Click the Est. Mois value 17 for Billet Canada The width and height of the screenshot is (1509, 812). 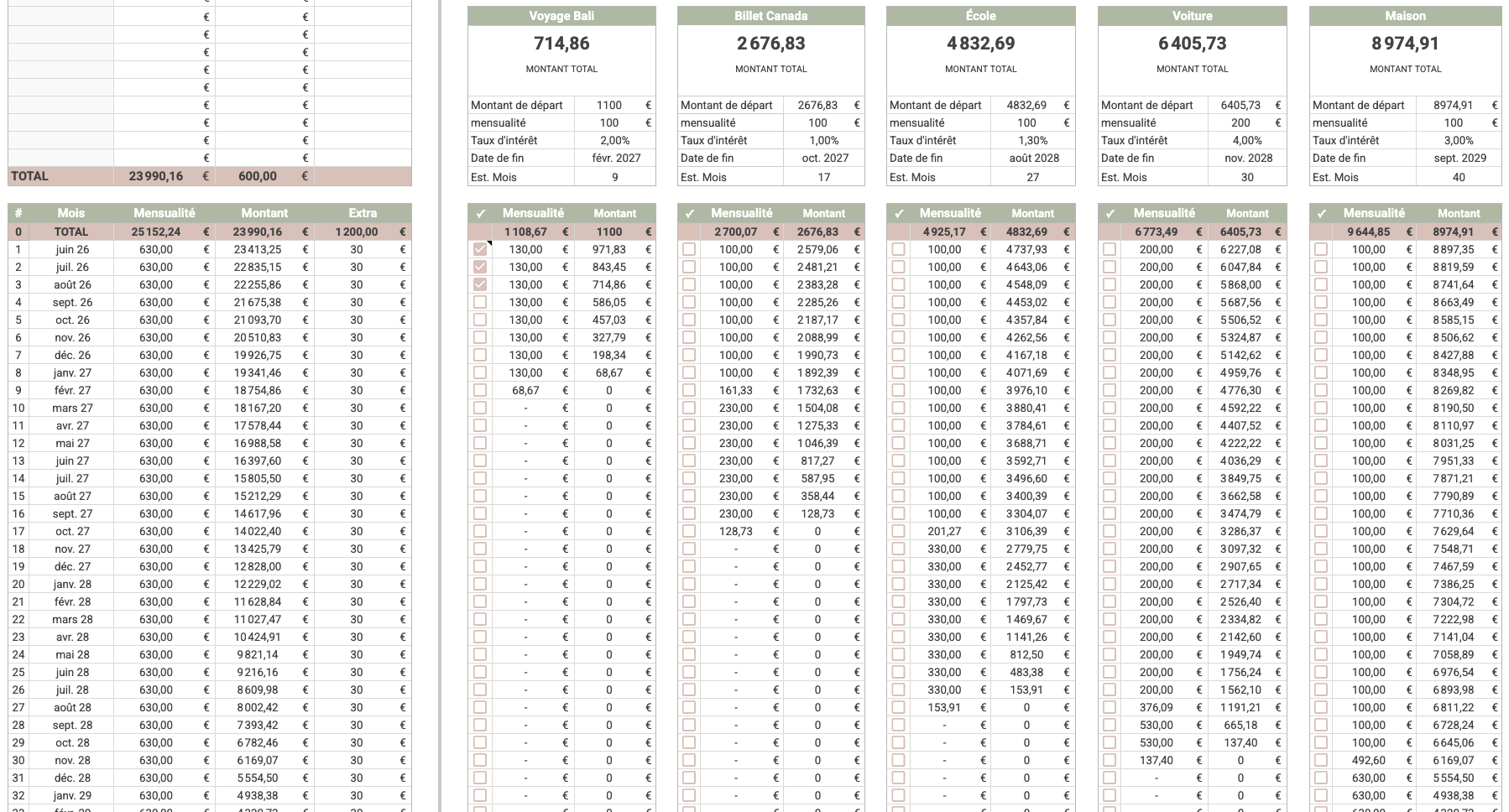(824, 177)
